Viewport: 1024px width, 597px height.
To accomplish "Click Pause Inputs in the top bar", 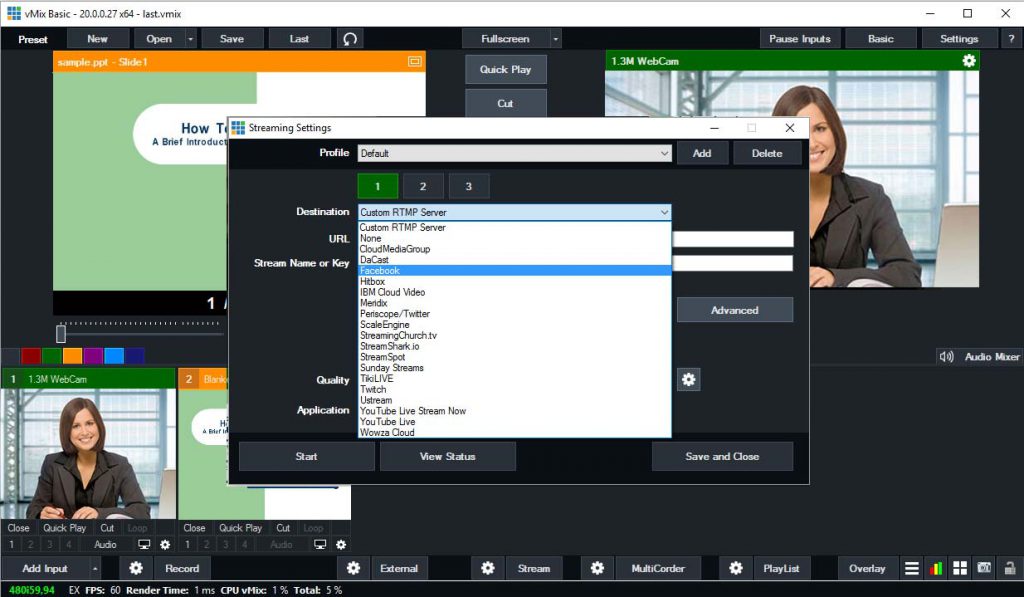I will [800, 39].
